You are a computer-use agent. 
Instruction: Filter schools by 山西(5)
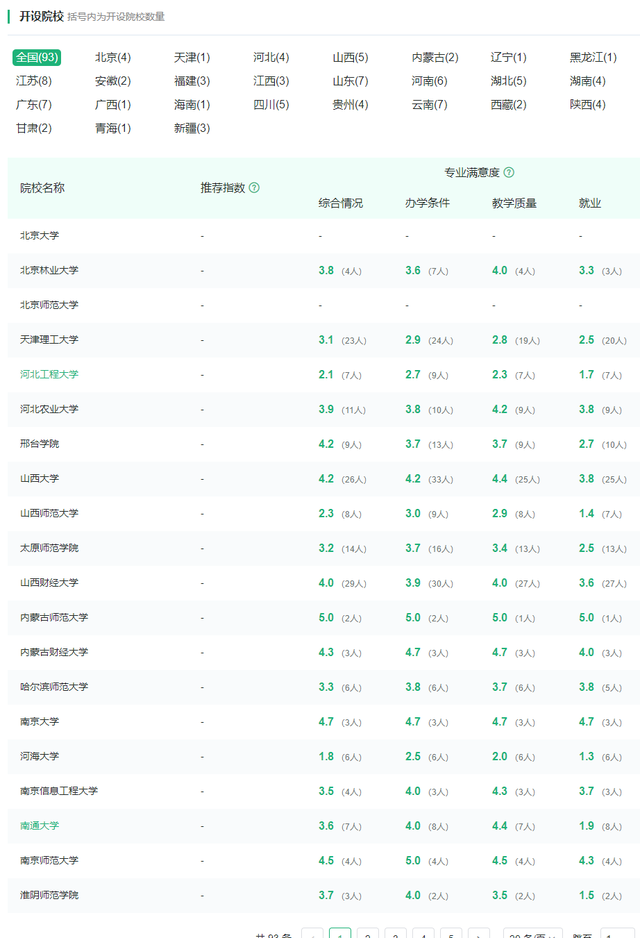(x=351, y=57)
